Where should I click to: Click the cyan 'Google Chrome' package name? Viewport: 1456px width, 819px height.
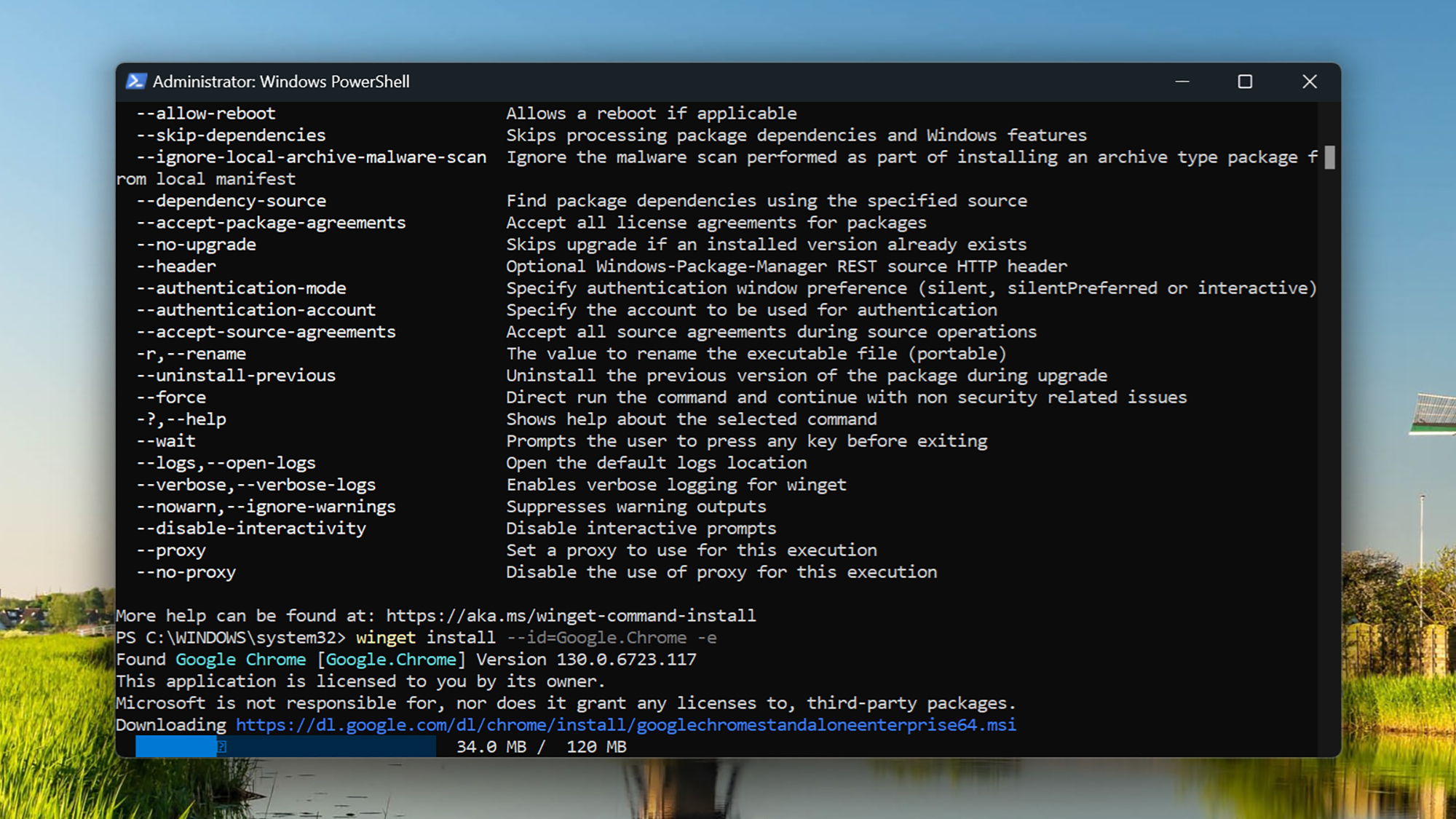[x=241, y=660]
